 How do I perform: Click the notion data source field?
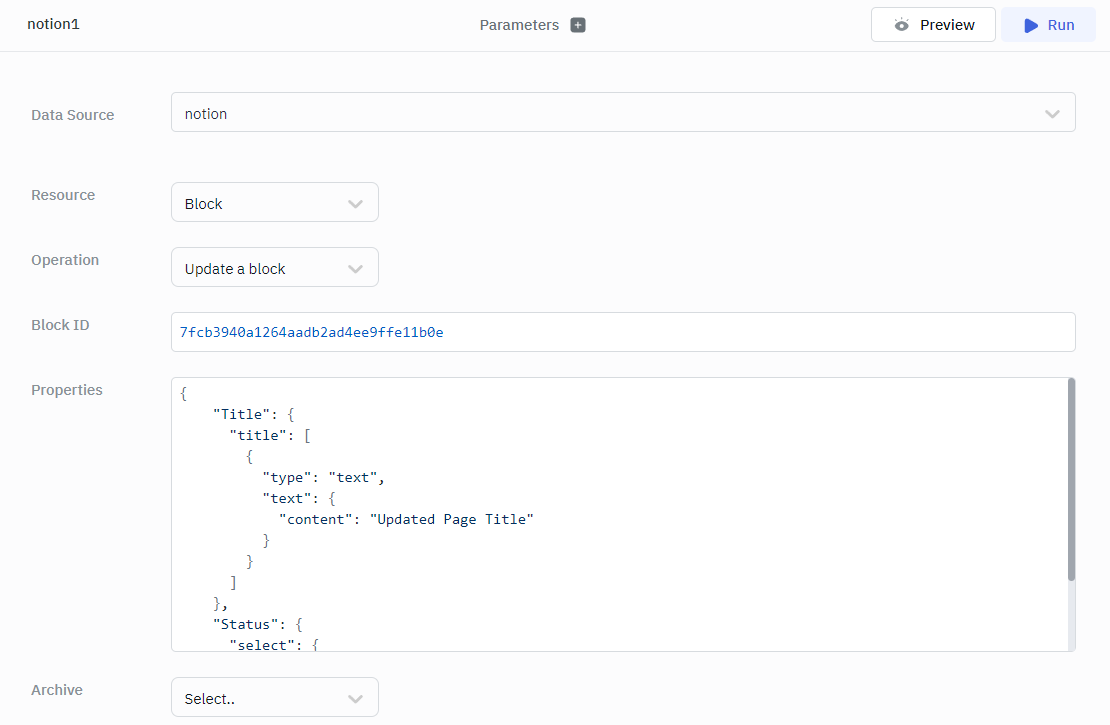pos(600,114)
